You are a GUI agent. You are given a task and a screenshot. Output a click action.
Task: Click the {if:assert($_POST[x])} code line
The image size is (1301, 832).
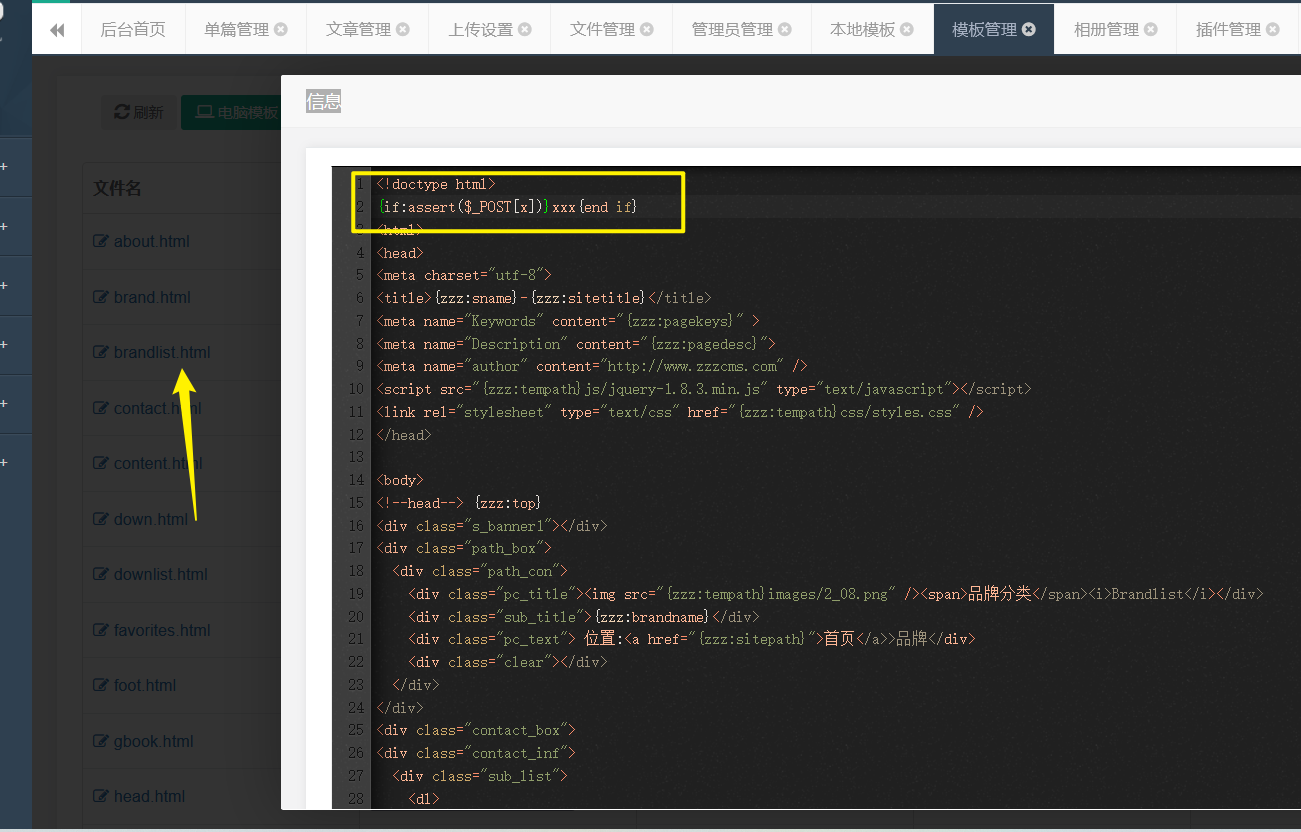click(x=507, y=207)
